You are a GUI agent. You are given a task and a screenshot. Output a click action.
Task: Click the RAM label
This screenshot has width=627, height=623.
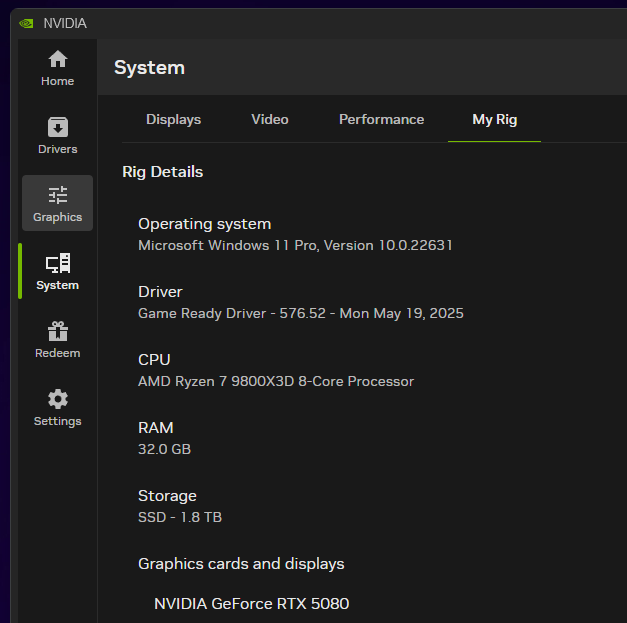point(156,428)
